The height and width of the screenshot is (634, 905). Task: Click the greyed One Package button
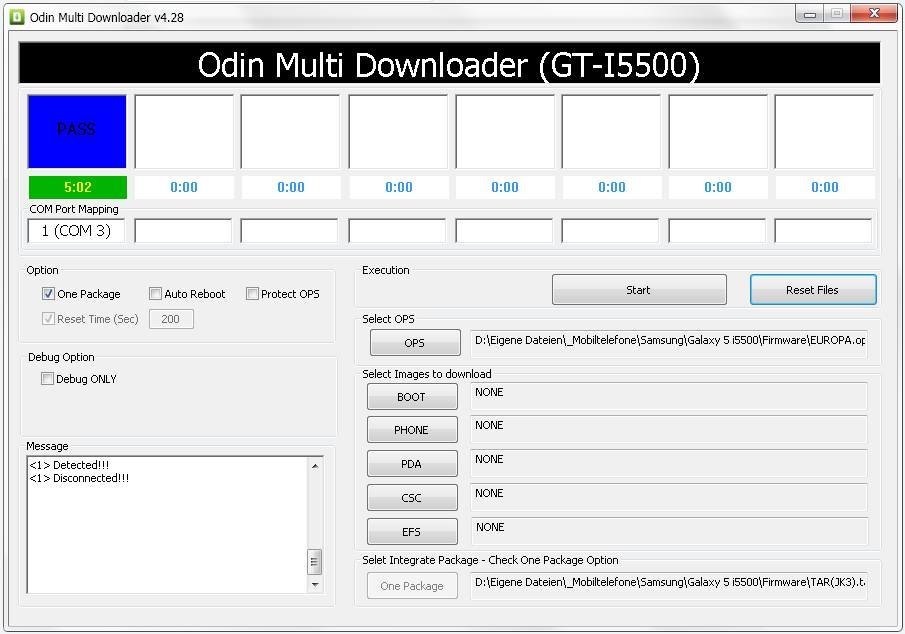(x=412, y=585)
